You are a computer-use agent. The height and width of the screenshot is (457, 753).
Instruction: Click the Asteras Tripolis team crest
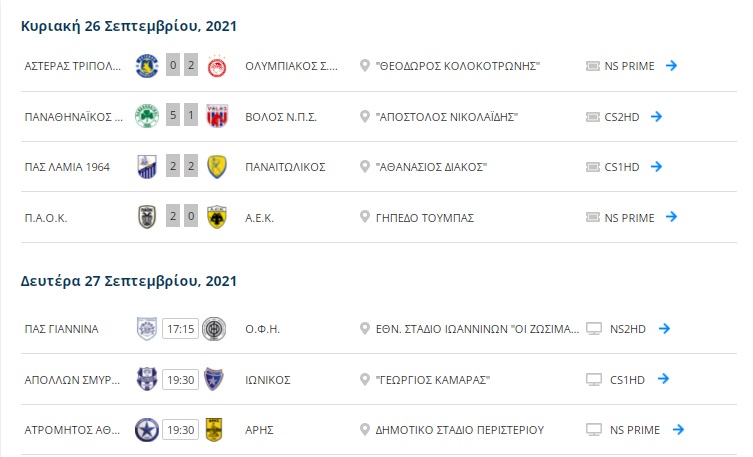pos(147,66)
